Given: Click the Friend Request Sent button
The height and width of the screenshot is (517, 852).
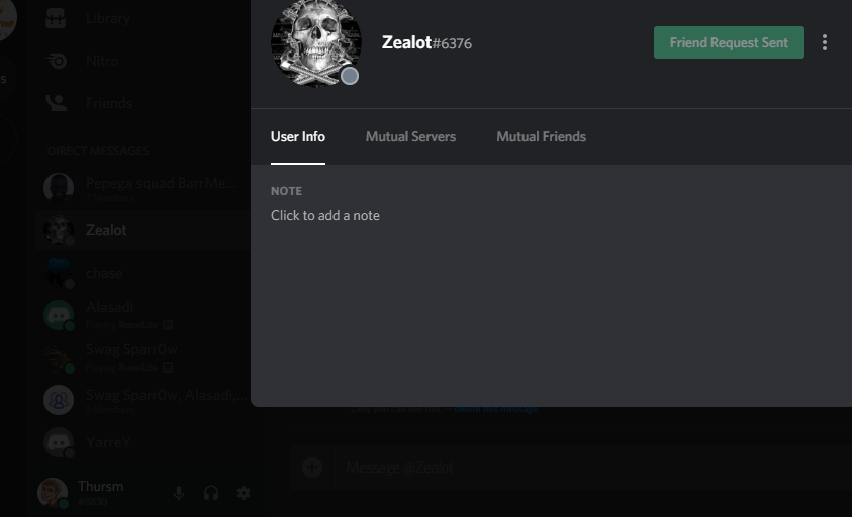Looking at the screenshot, I should (729, 42).
